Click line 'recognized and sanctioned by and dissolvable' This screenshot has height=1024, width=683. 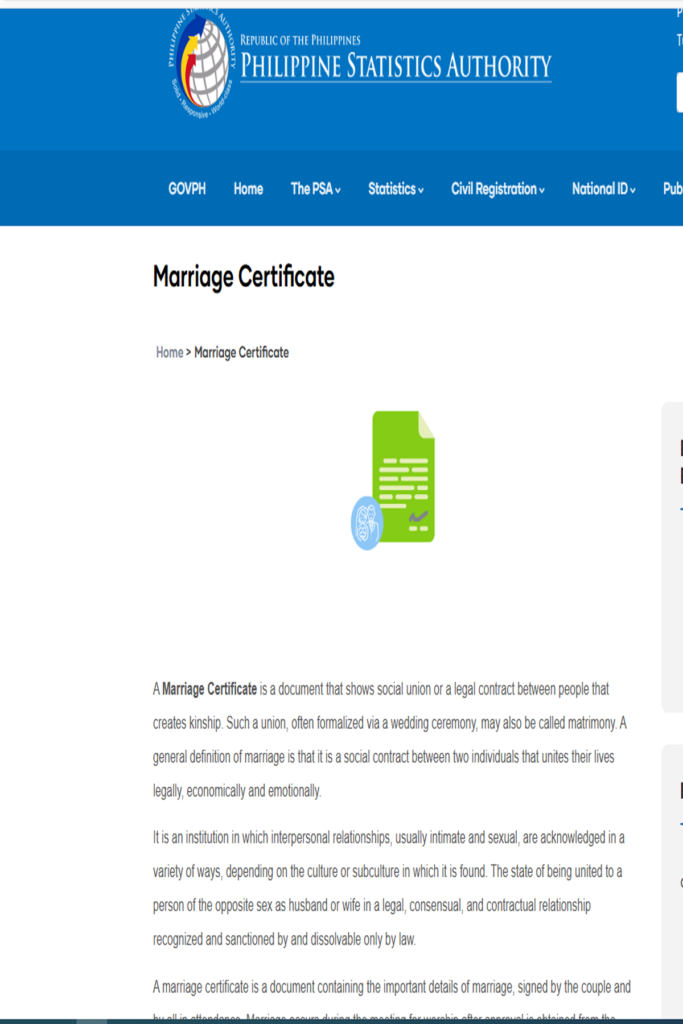[x=284, y=939]
